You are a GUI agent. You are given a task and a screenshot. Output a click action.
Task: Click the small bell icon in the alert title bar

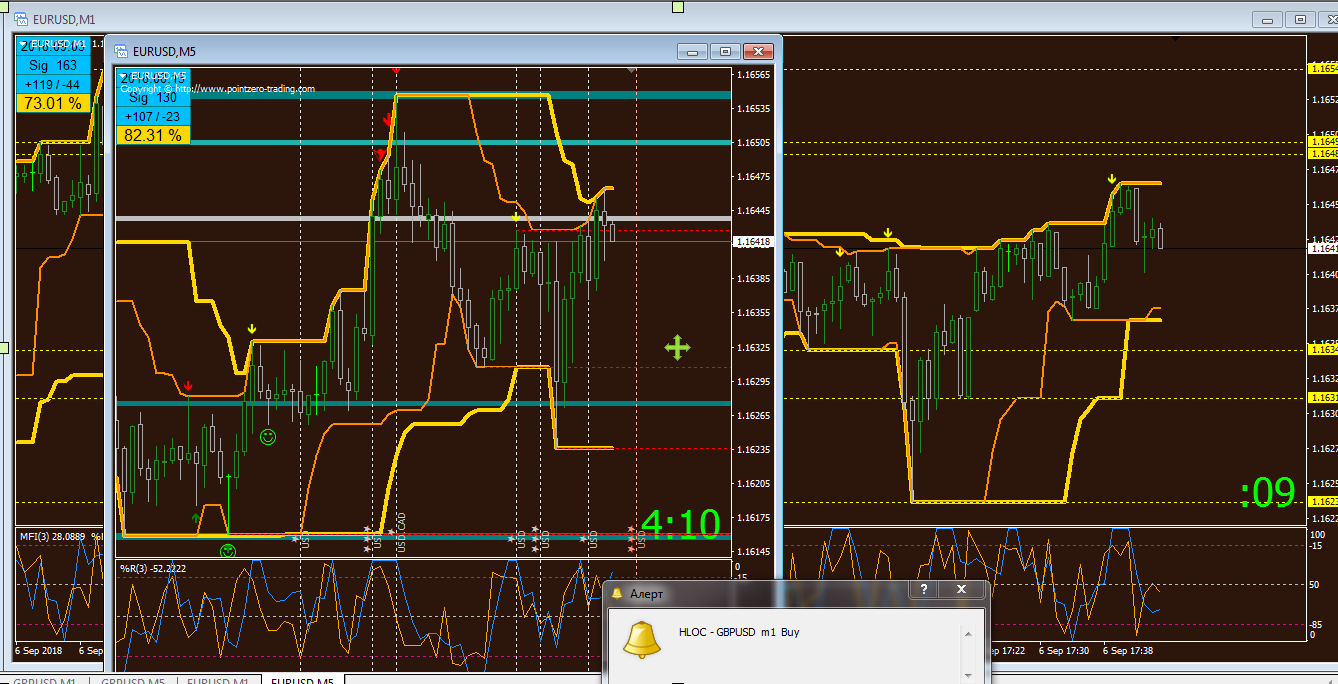tap(616, 594)
